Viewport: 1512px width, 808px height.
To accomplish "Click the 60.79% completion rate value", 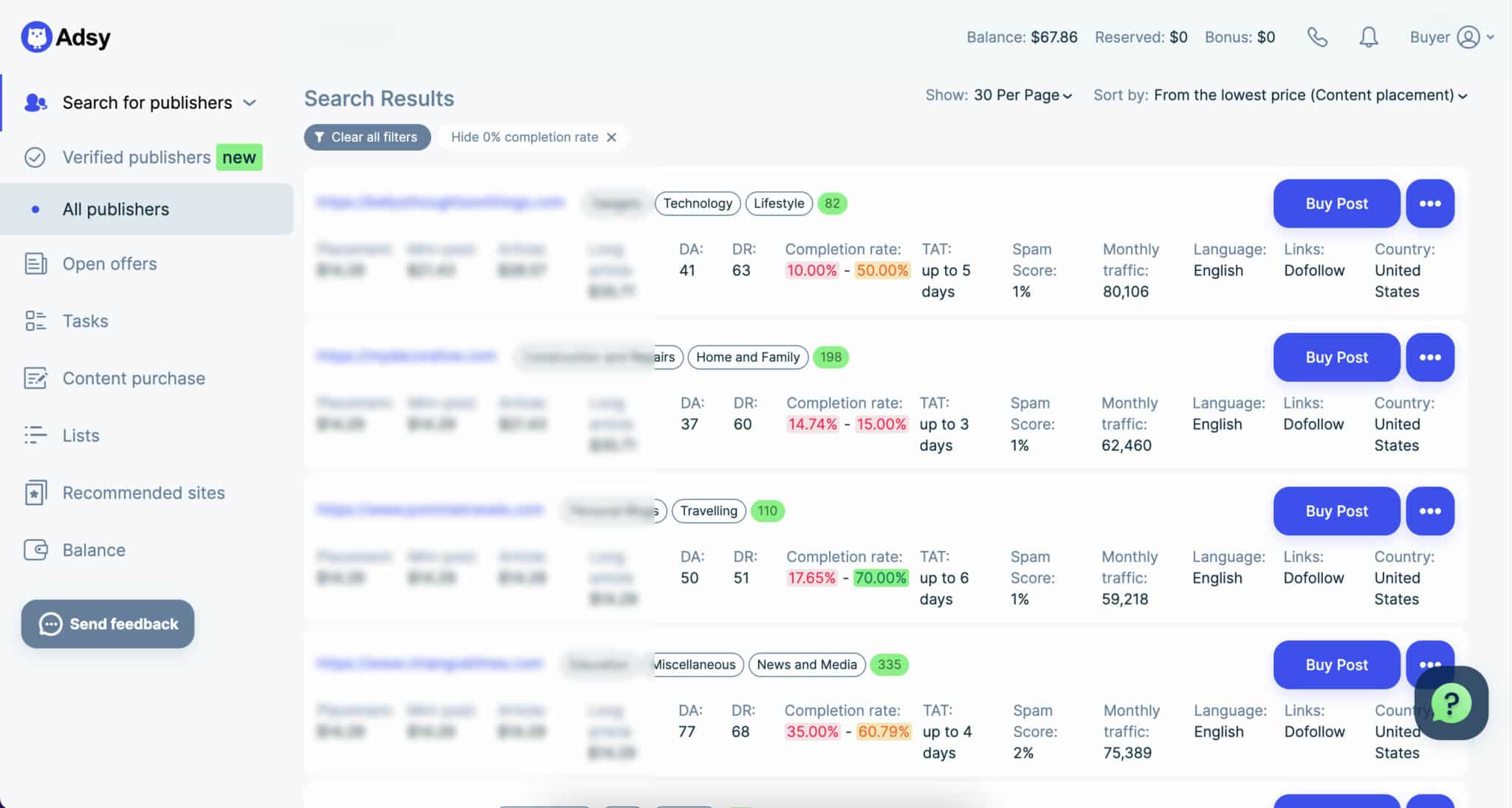I will tap(883, 731).
